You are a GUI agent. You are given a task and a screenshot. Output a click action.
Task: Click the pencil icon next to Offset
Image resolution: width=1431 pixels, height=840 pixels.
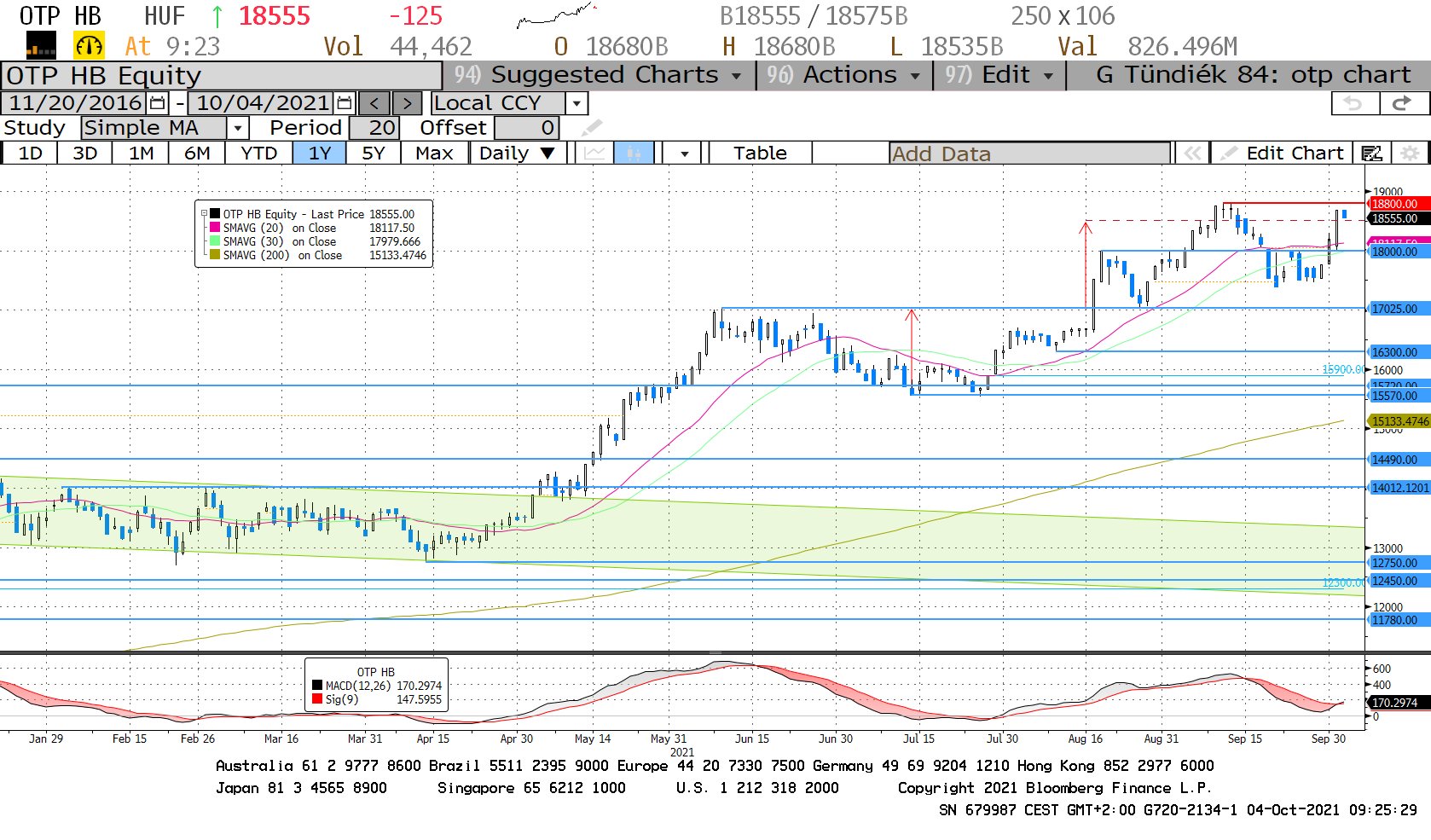(592, 128)
